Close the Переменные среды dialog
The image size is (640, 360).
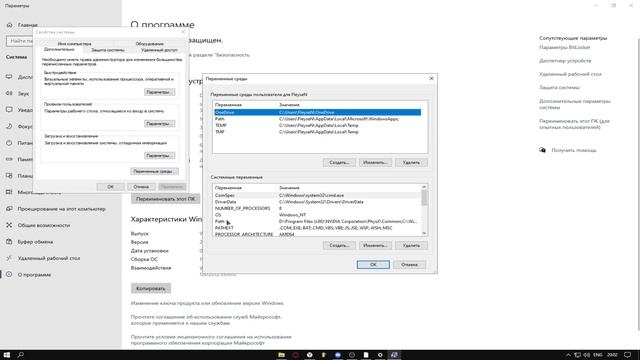tap(431, 78)
